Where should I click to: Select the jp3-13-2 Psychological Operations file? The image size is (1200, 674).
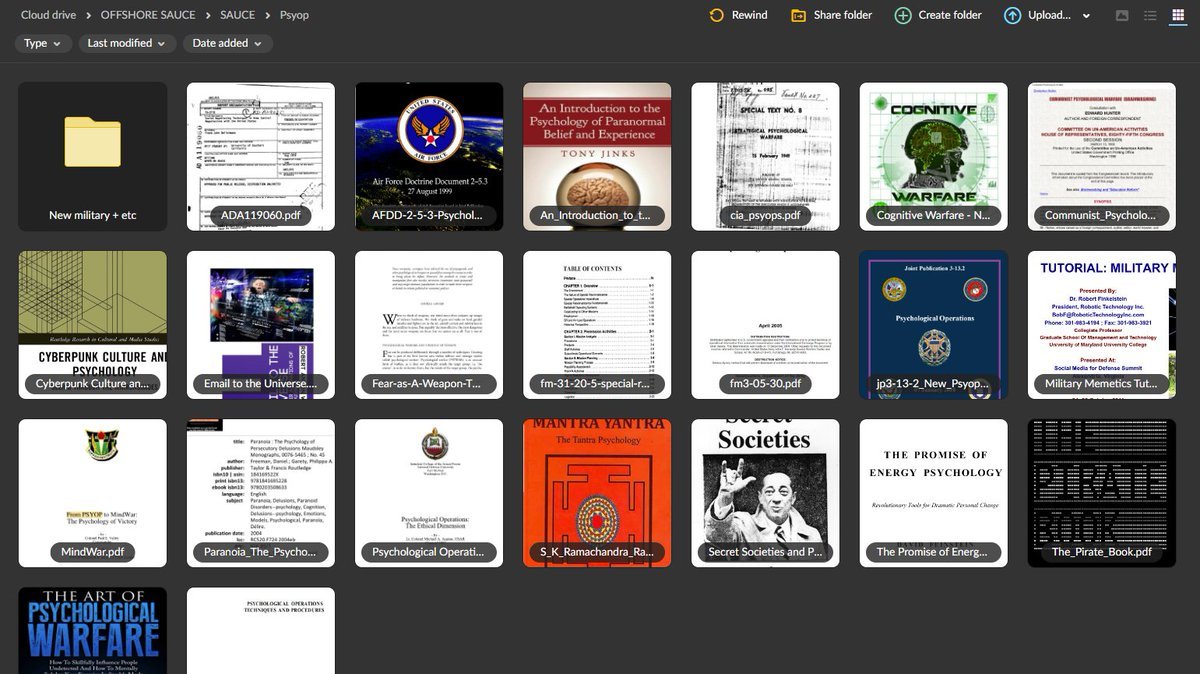click(933, 325)
